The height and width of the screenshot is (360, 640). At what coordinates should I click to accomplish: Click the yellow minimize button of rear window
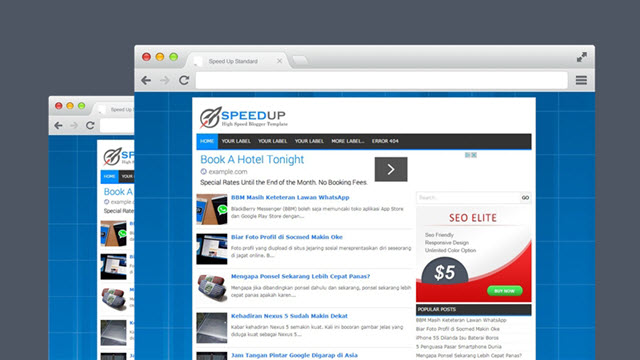[x=70, y=106]
